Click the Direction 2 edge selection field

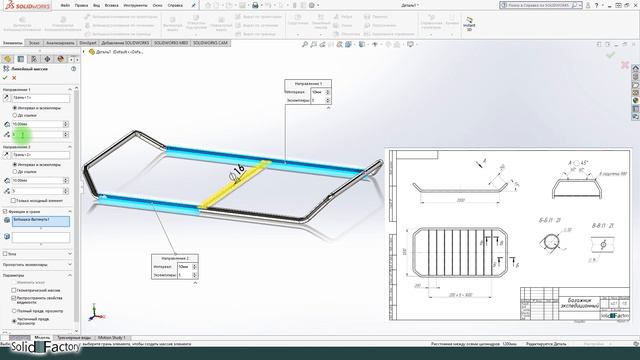click(41, 155)
